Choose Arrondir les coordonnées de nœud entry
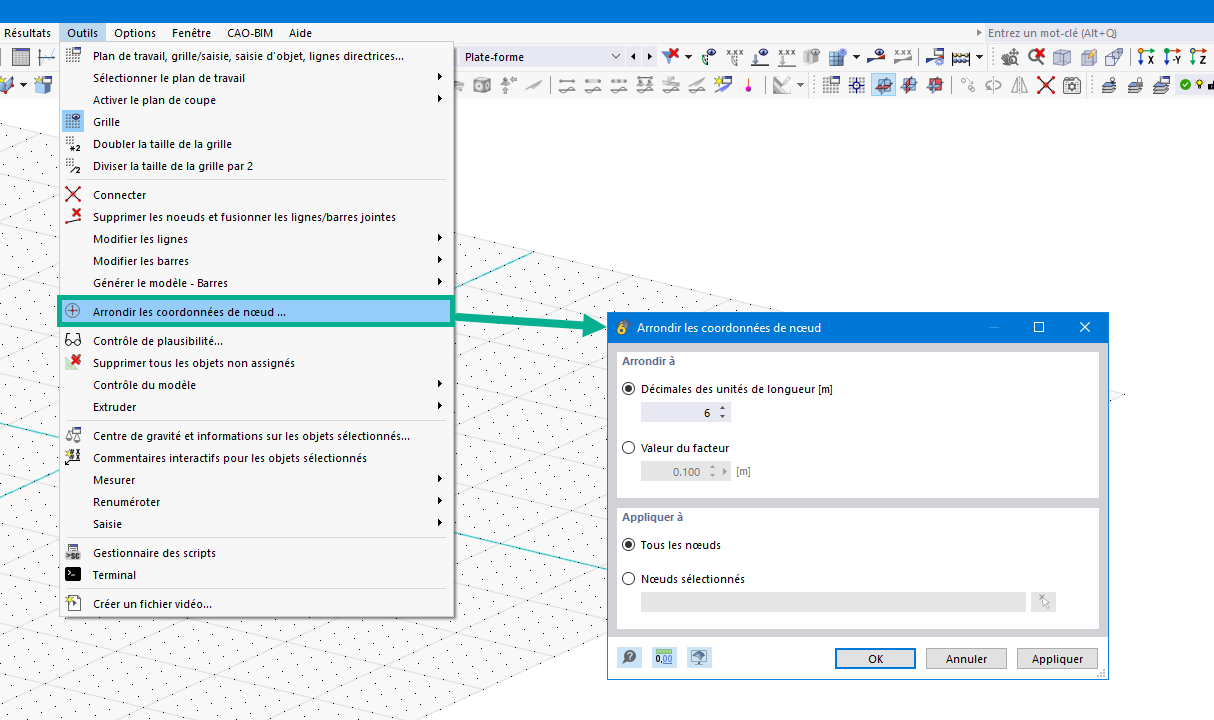Viewport: 1214px width, 720px height. tap(258, 311)
